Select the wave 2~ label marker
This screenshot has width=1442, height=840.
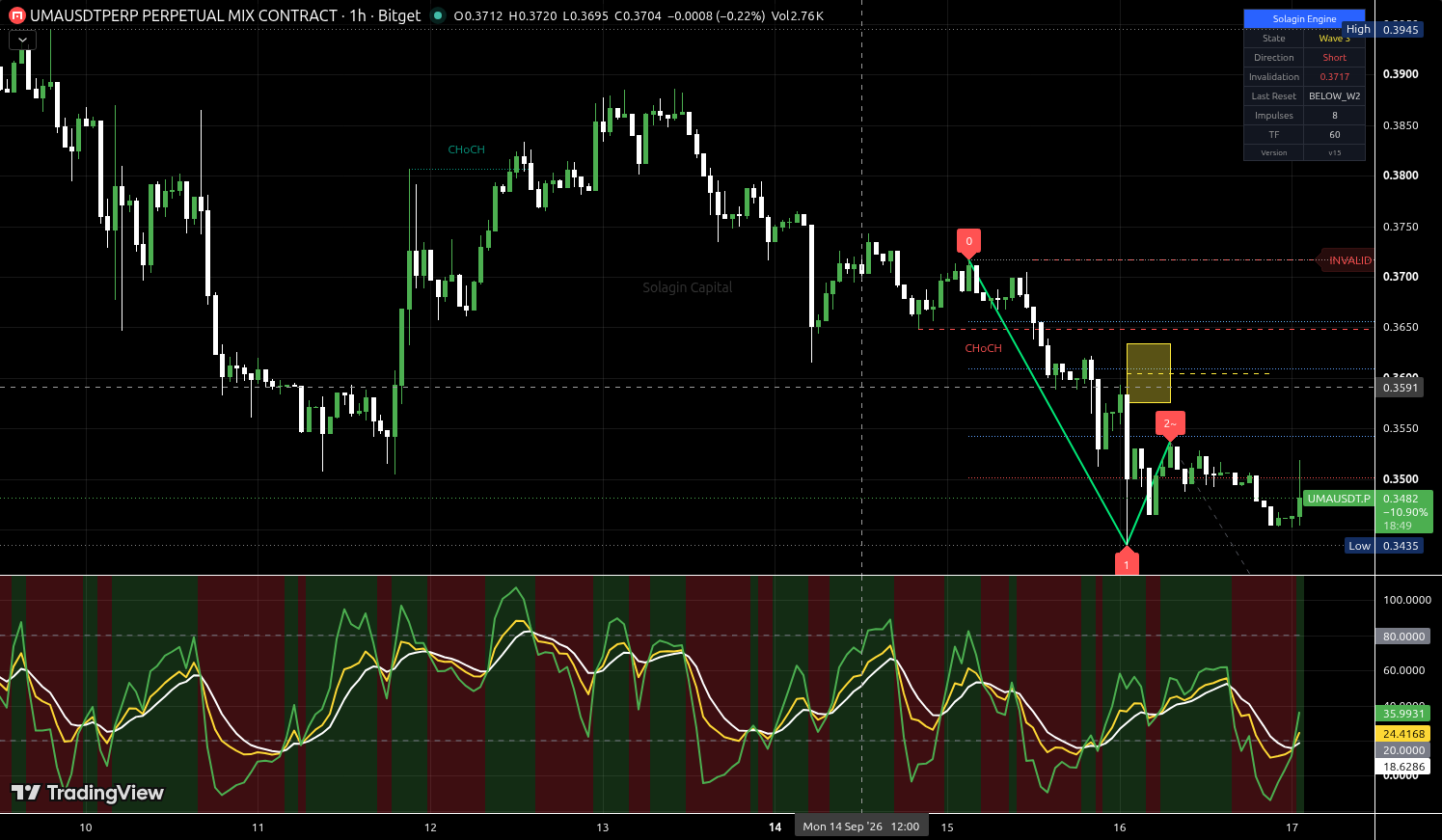pyautogui.click(x=1169, y=423)
